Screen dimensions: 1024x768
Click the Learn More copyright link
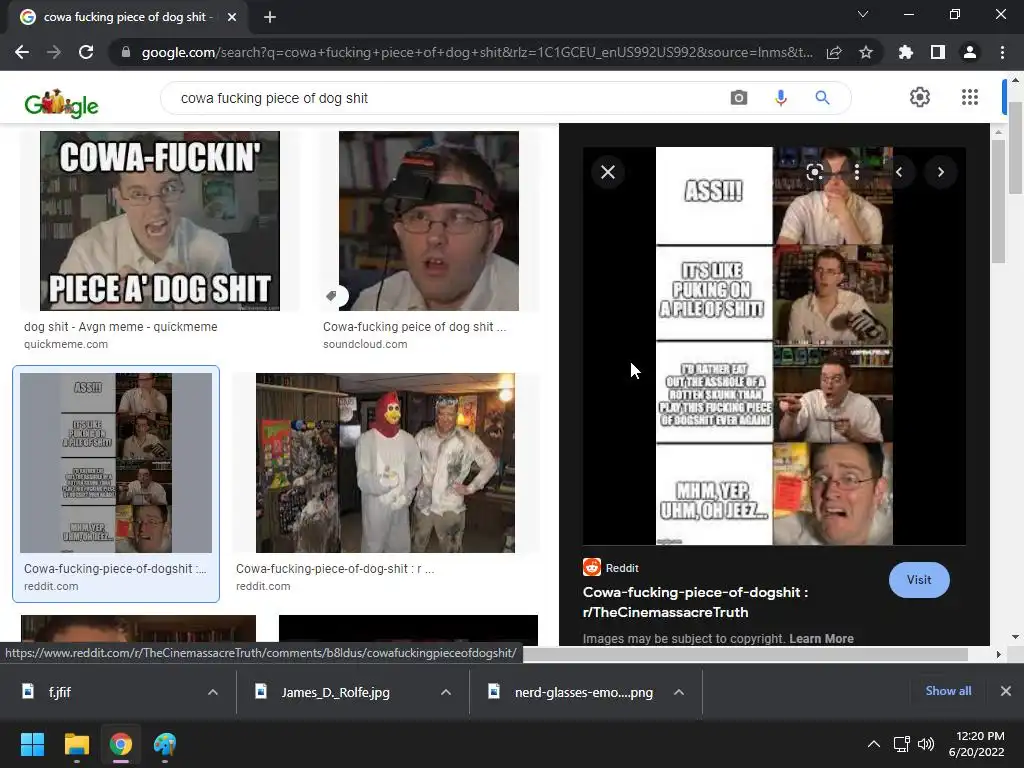[821, 639]
